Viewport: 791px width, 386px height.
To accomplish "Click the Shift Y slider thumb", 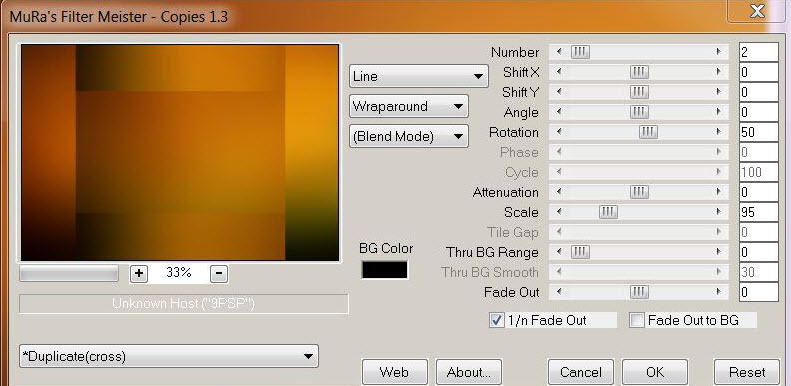I will coord(639,92).
